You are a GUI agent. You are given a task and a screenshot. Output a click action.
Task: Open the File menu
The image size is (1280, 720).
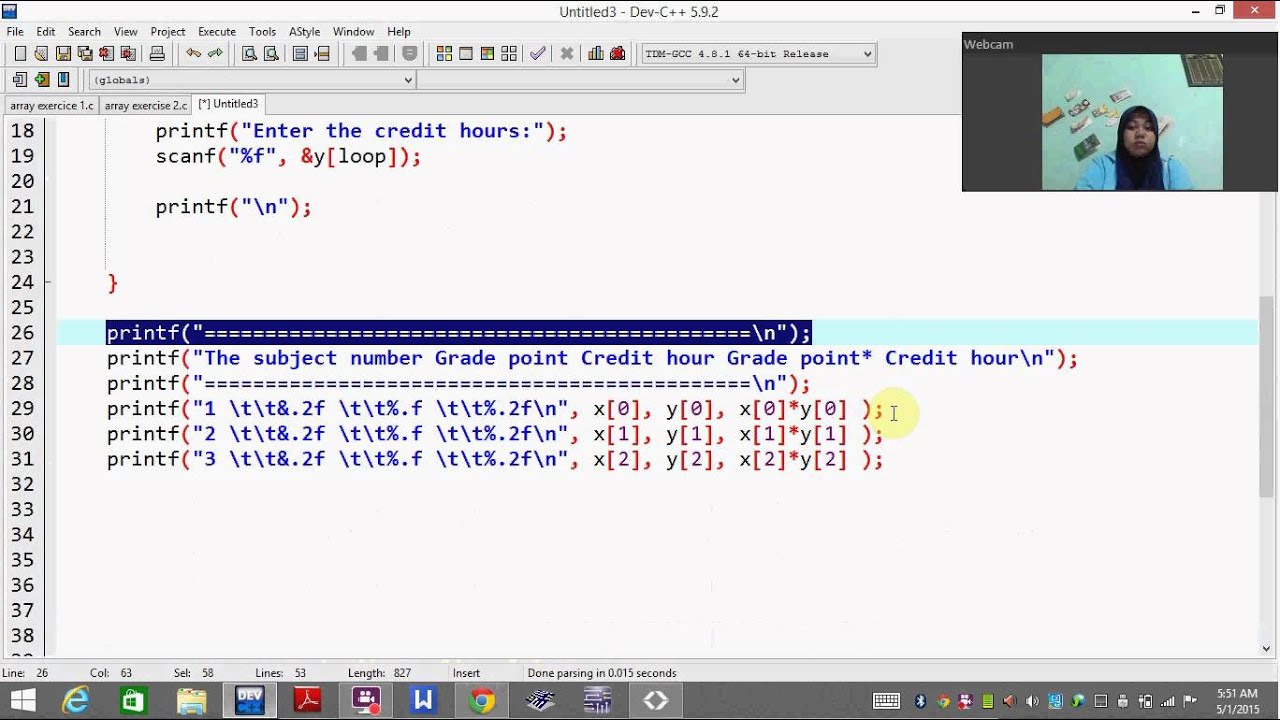click(15, 32)
